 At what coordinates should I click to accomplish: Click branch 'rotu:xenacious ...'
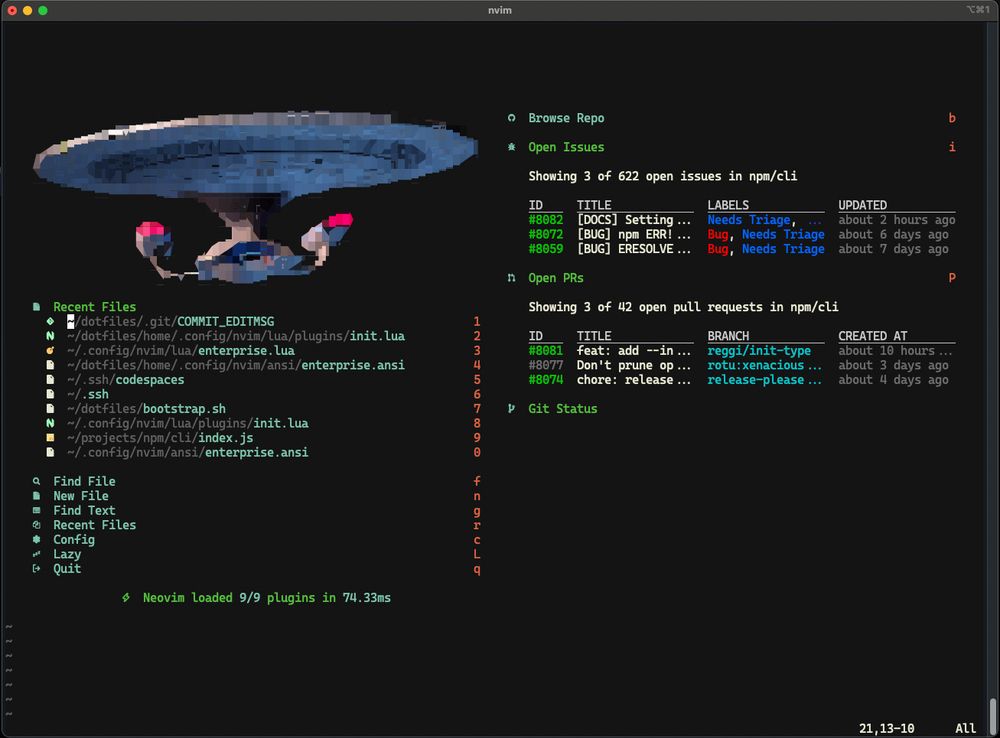click(x=765, y=365)
